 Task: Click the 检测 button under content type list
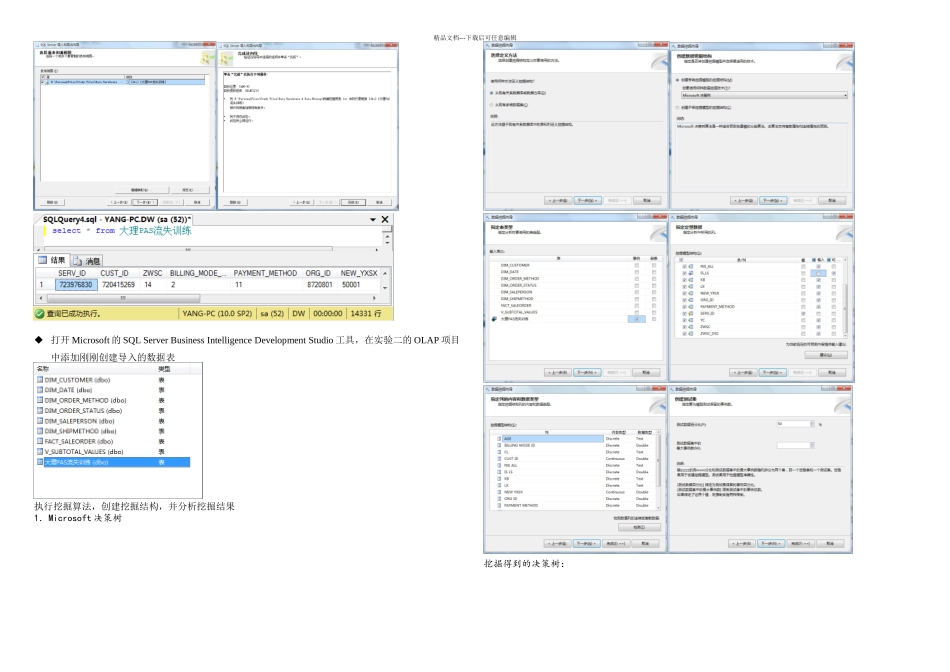point(639,527)
